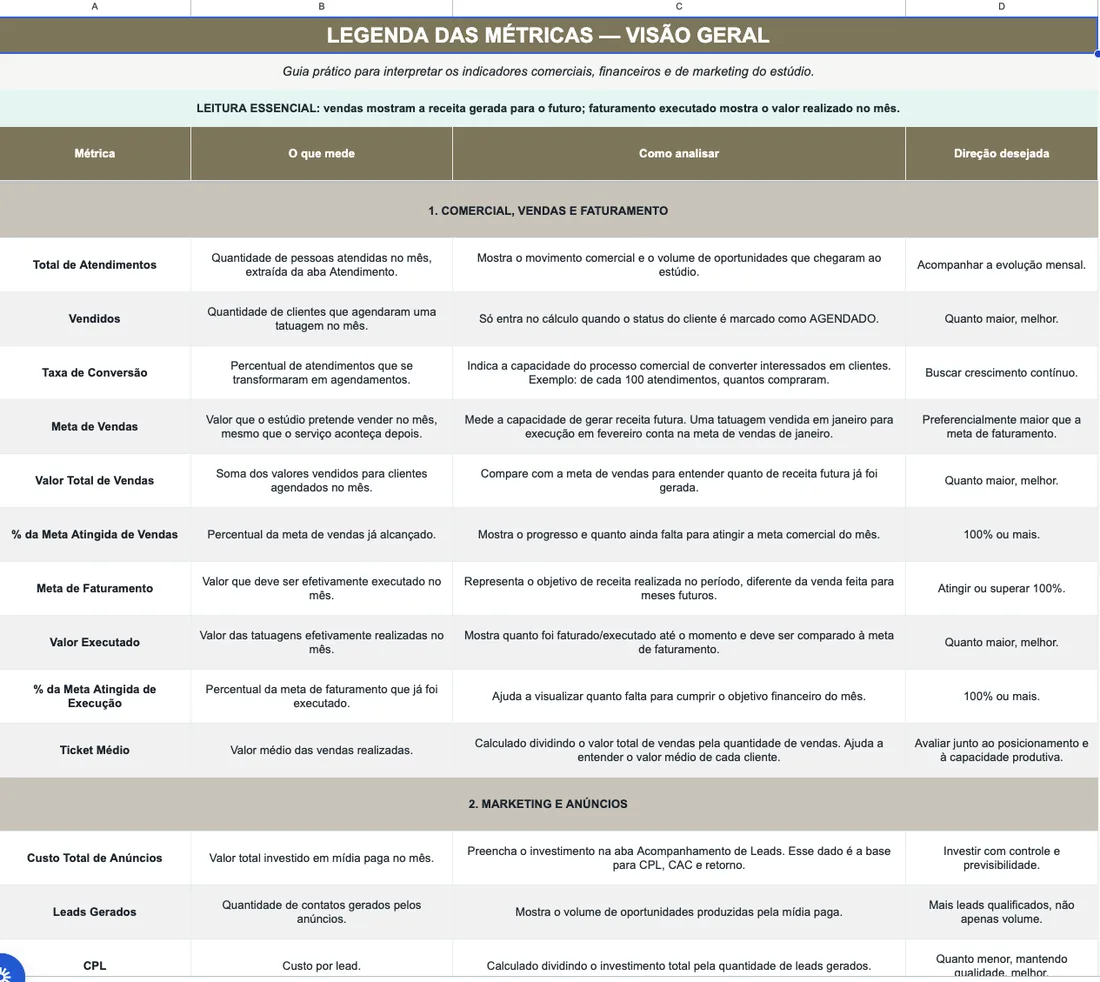Select the 'Valor Executado' cell
This screenshot has height=982, width=1100.
pyautogui.click(x=95, y=643)
